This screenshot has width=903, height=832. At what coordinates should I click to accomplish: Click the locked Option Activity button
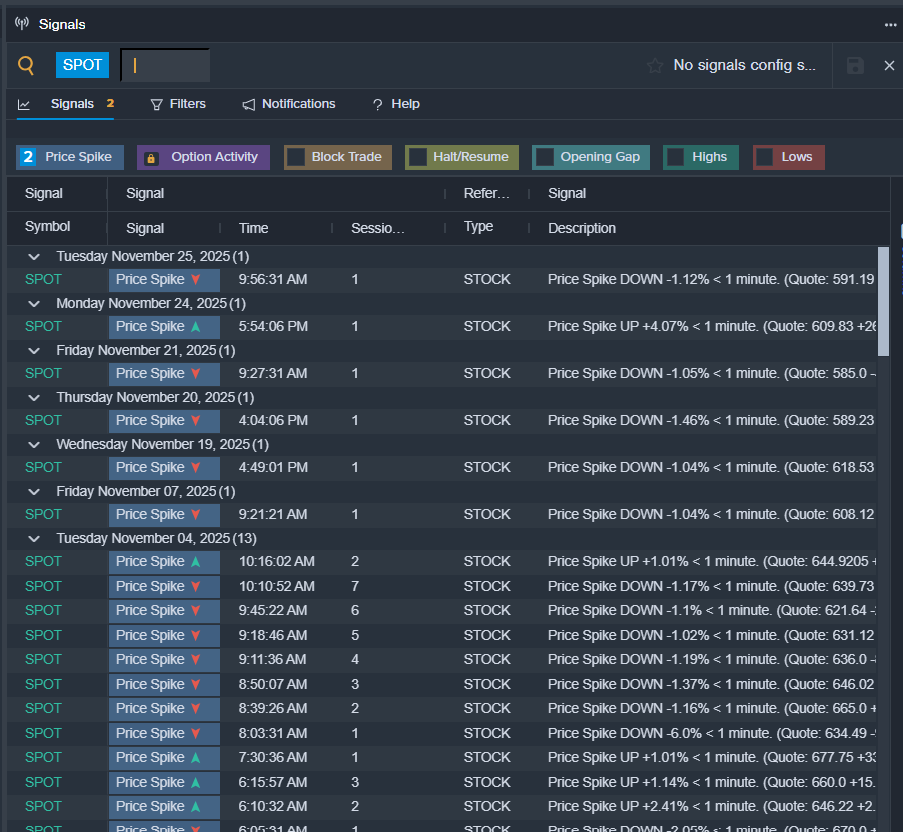coord(203,157)
